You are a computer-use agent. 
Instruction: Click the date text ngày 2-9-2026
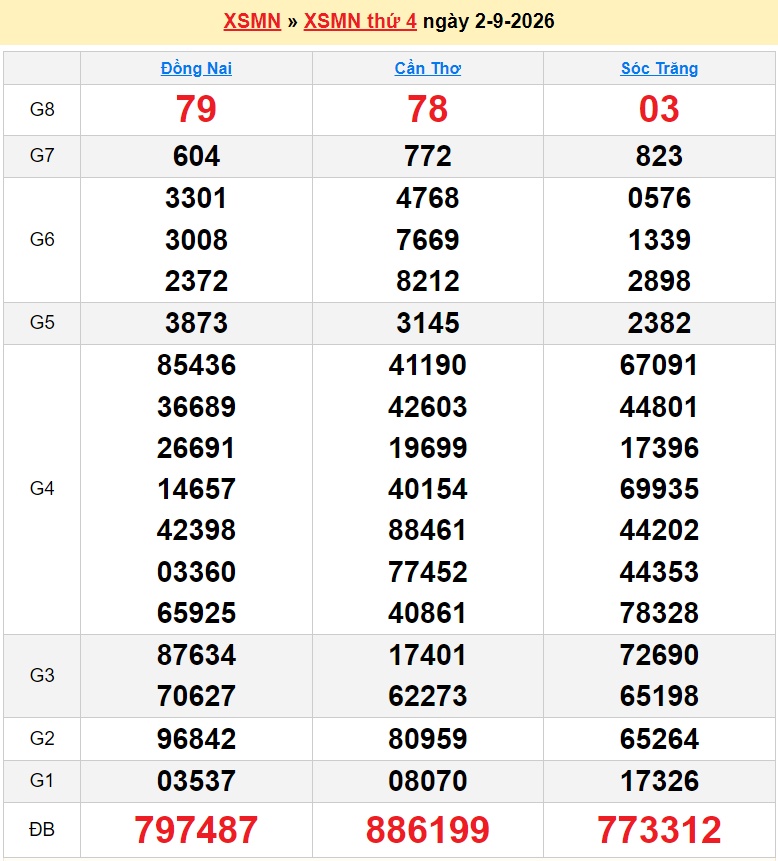coord(489,21)
